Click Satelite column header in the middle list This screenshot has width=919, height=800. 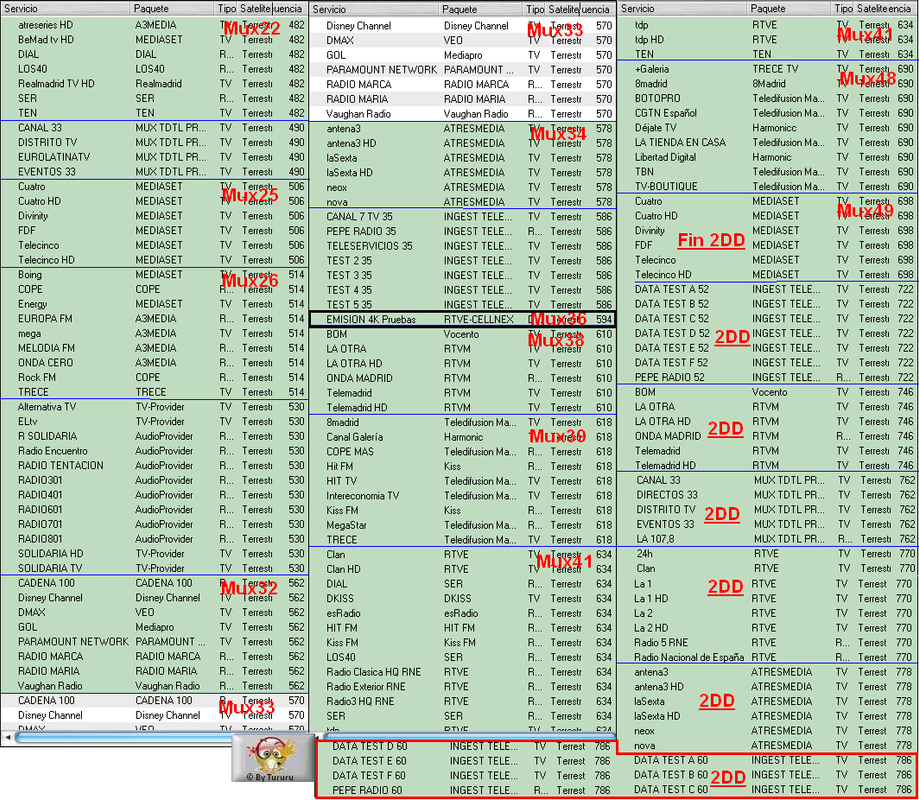click(563, 9)
